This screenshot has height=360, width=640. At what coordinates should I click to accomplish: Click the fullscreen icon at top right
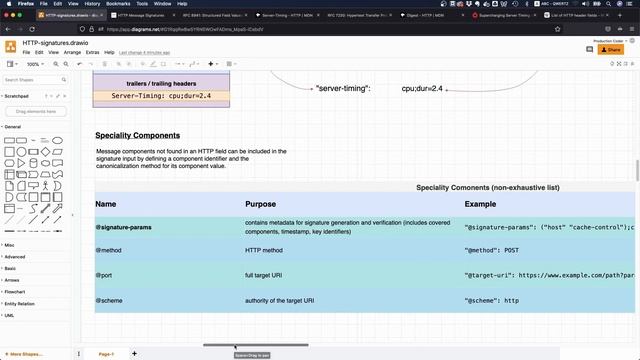pos(619,64)
